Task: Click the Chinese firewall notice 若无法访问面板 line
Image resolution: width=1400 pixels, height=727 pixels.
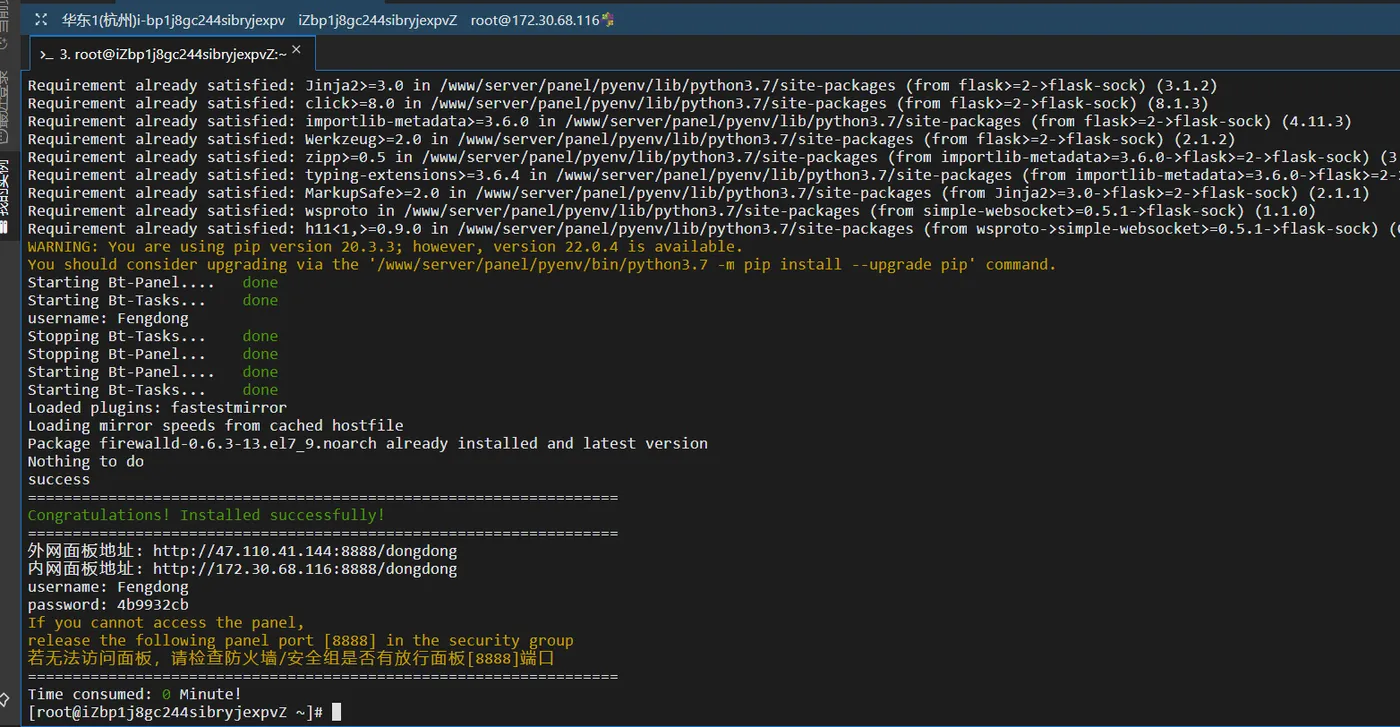Action: (291, 659)
